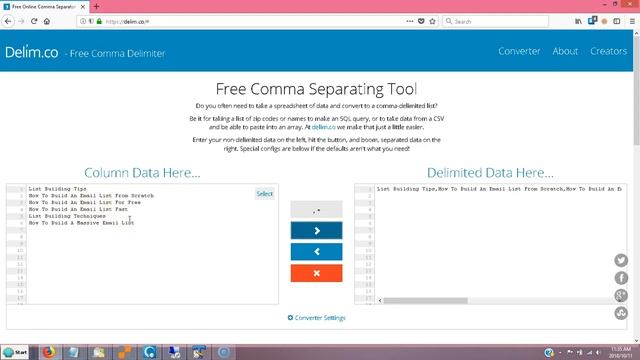Click the Save to Pocket icon
The height and width of the screenshot is (360, 640).
click(x=421, y=21)
